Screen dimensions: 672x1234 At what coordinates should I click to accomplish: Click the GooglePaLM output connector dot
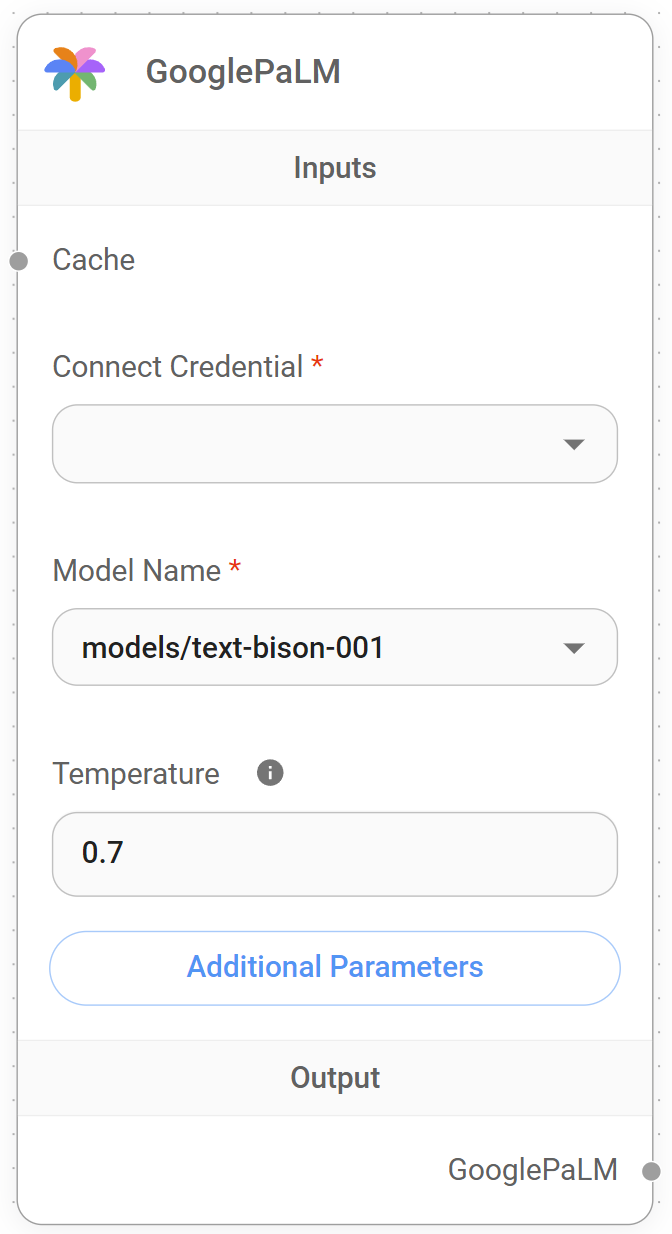click(651, 1171)
